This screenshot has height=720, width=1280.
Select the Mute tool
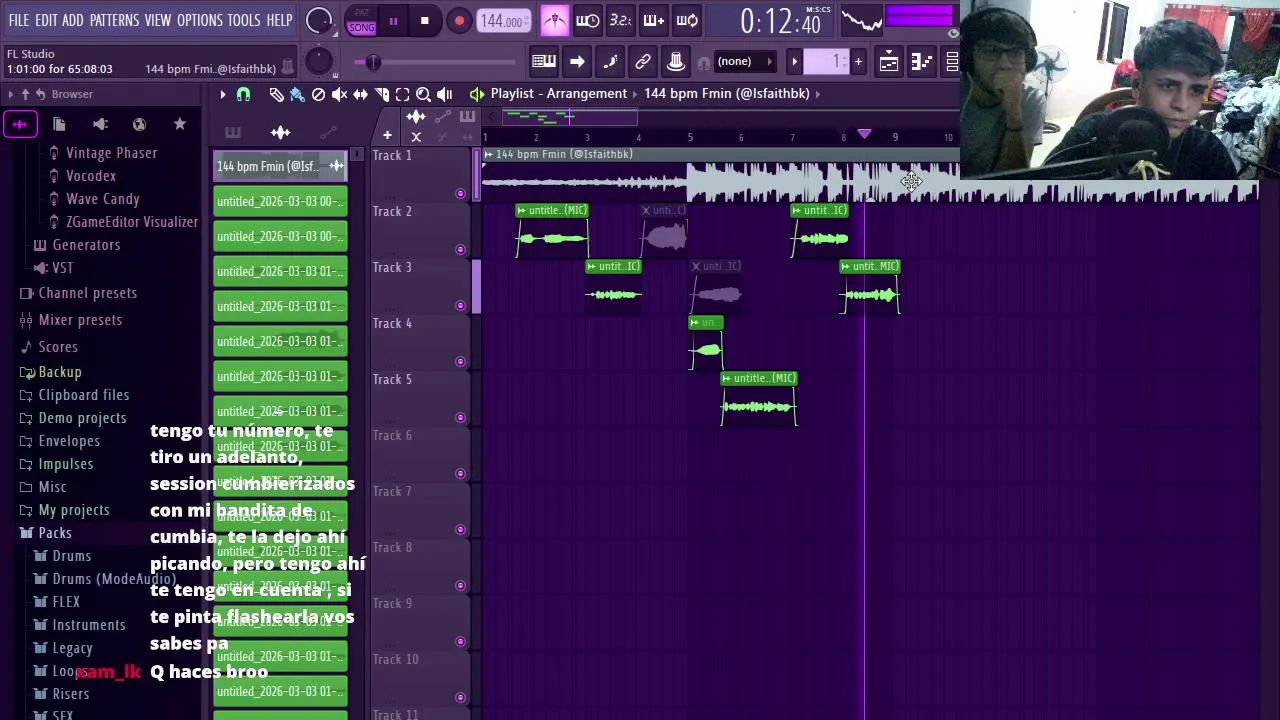339,94
